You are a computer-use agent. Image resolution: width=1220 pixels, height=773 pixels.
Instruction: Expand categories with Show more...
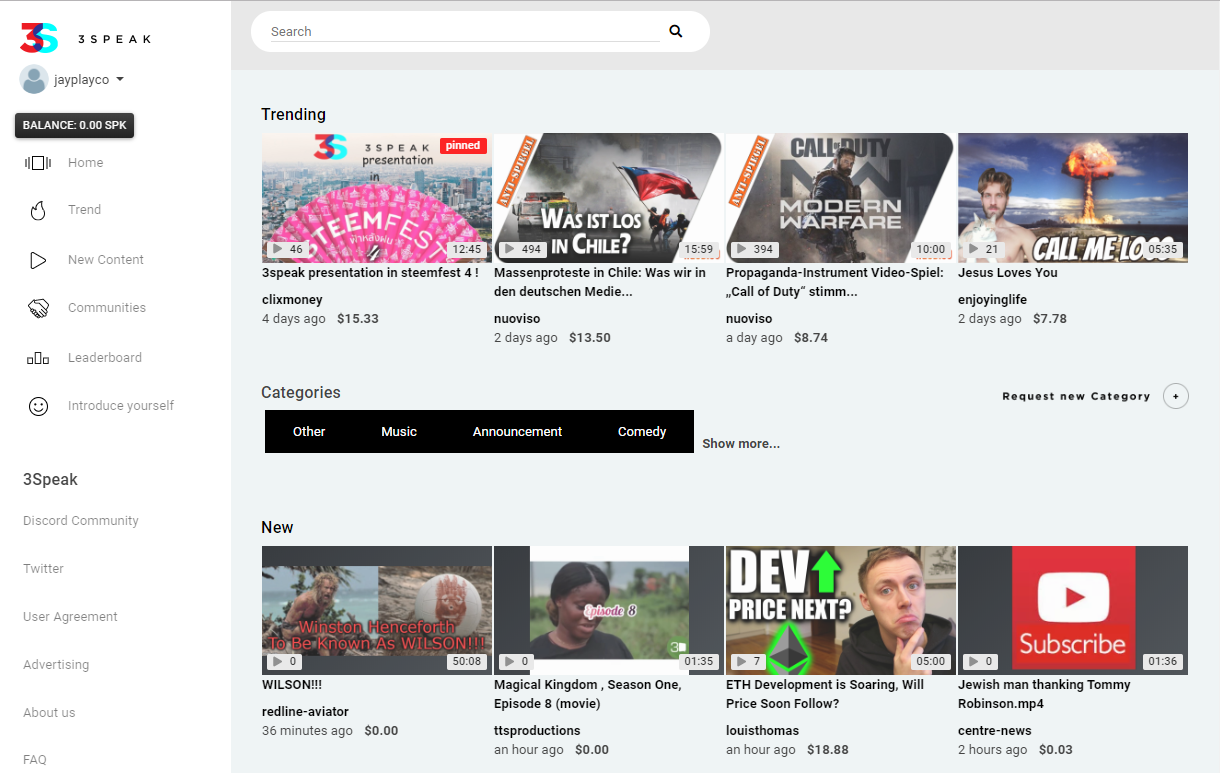[x=741, y=444]
